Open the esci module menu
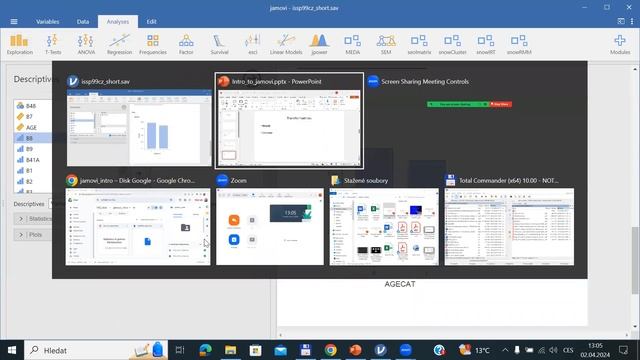 coord(253,44)
